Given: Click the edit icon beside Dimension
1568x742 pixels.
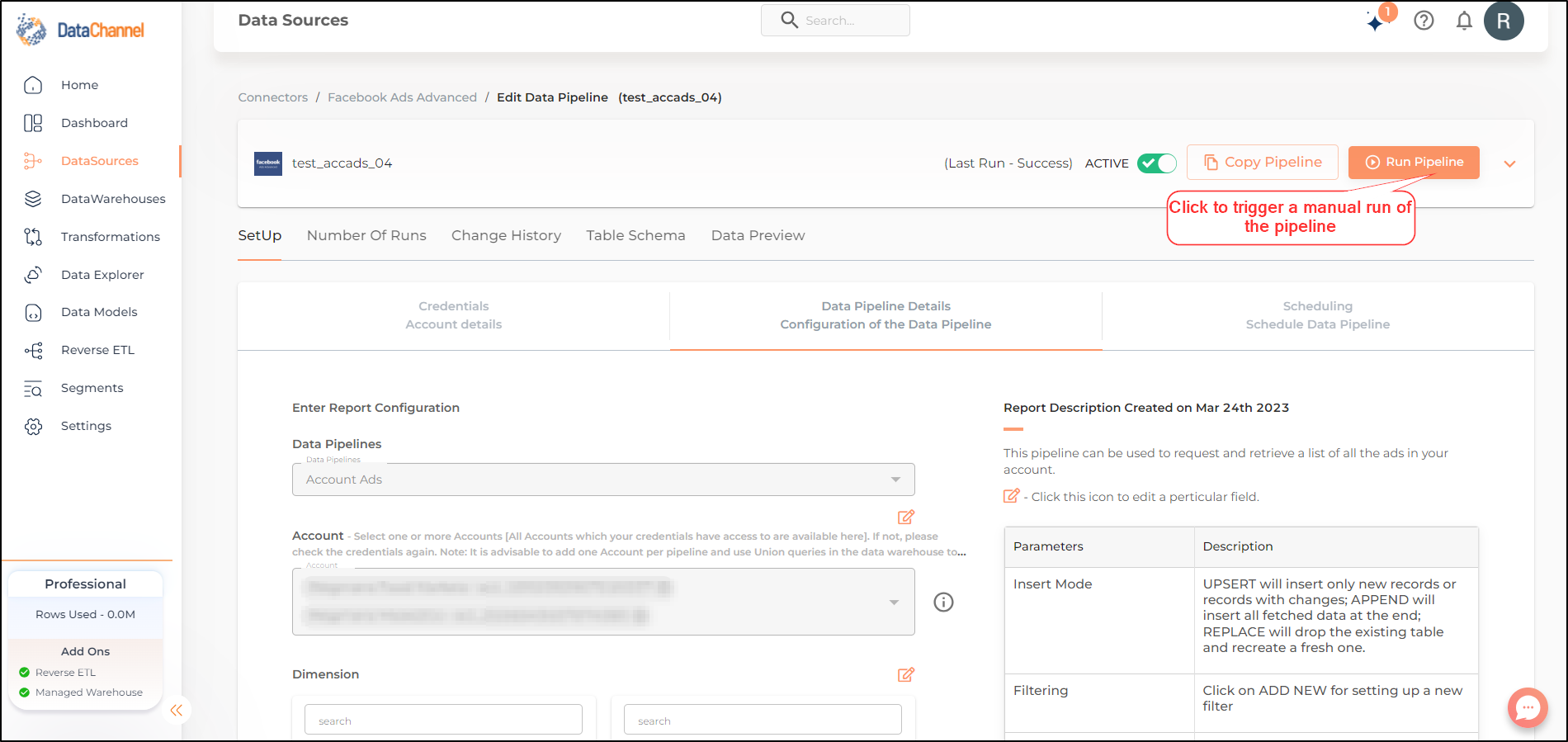Looking at the screenshot, I should click(x=906, y=674).
